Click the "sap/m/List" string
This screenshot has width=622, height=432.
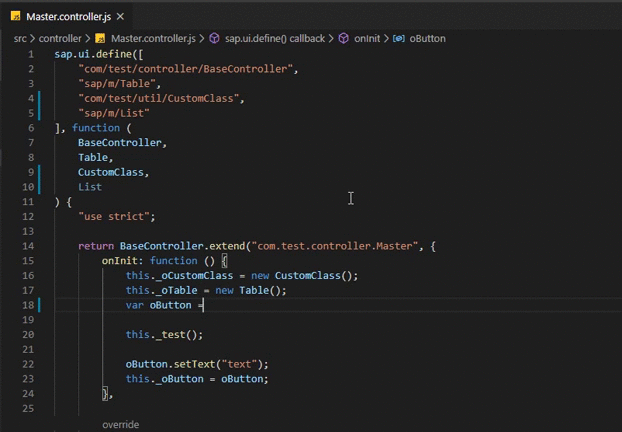pyautogui.click(x=114, y=113)
